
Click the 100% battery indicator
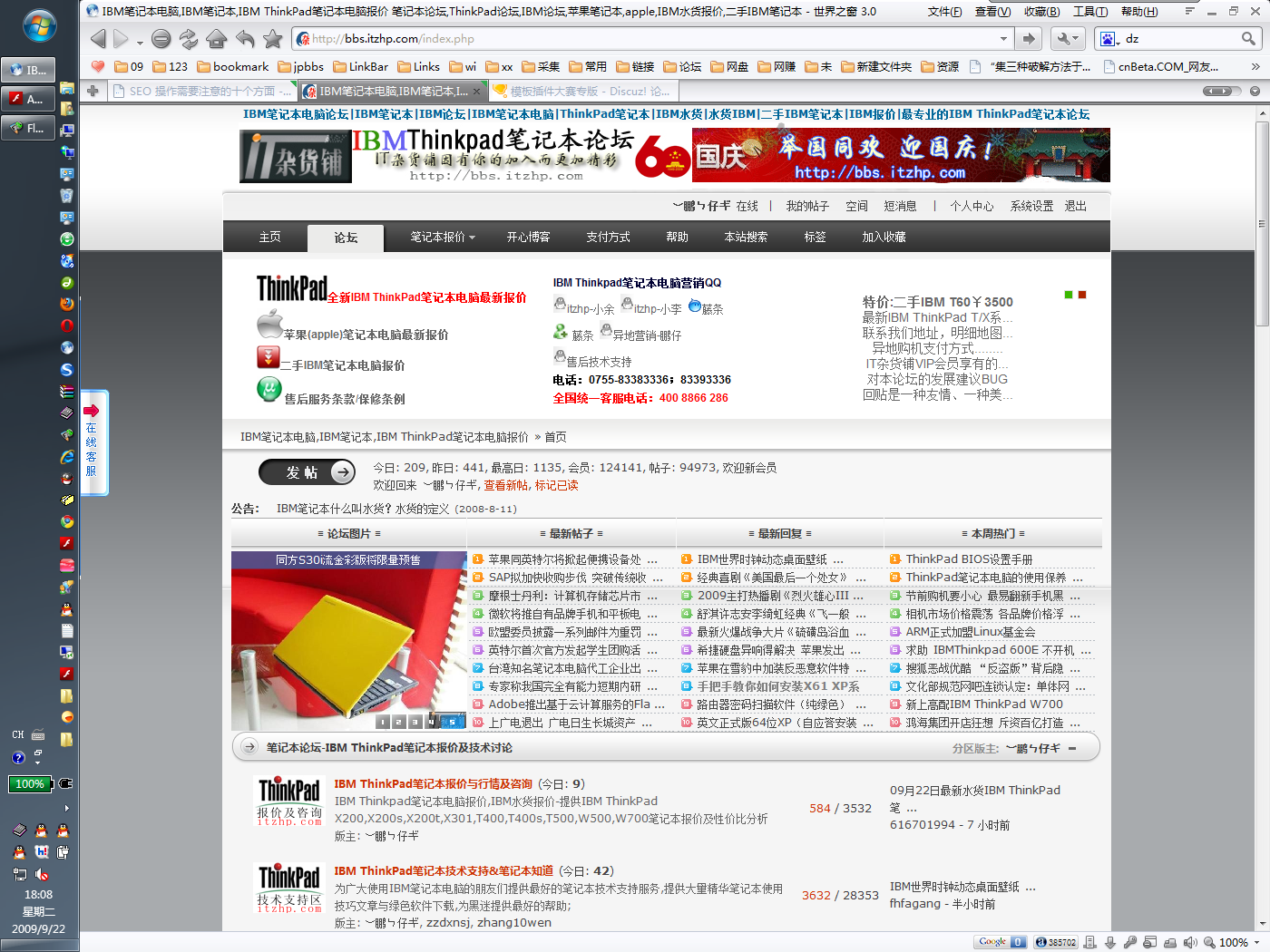pyautogui.click(x=30, y=783)
